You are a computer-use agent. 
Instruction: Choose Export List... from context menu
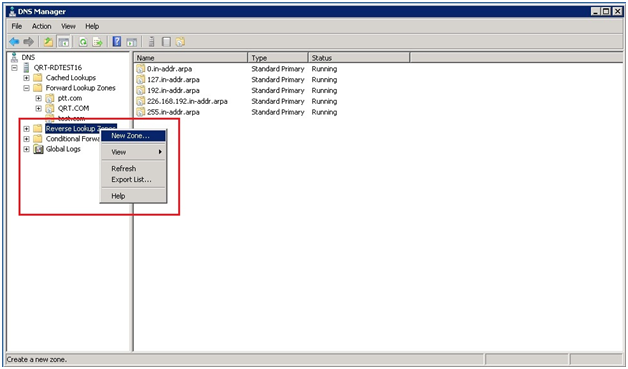(x=133, y=180)
